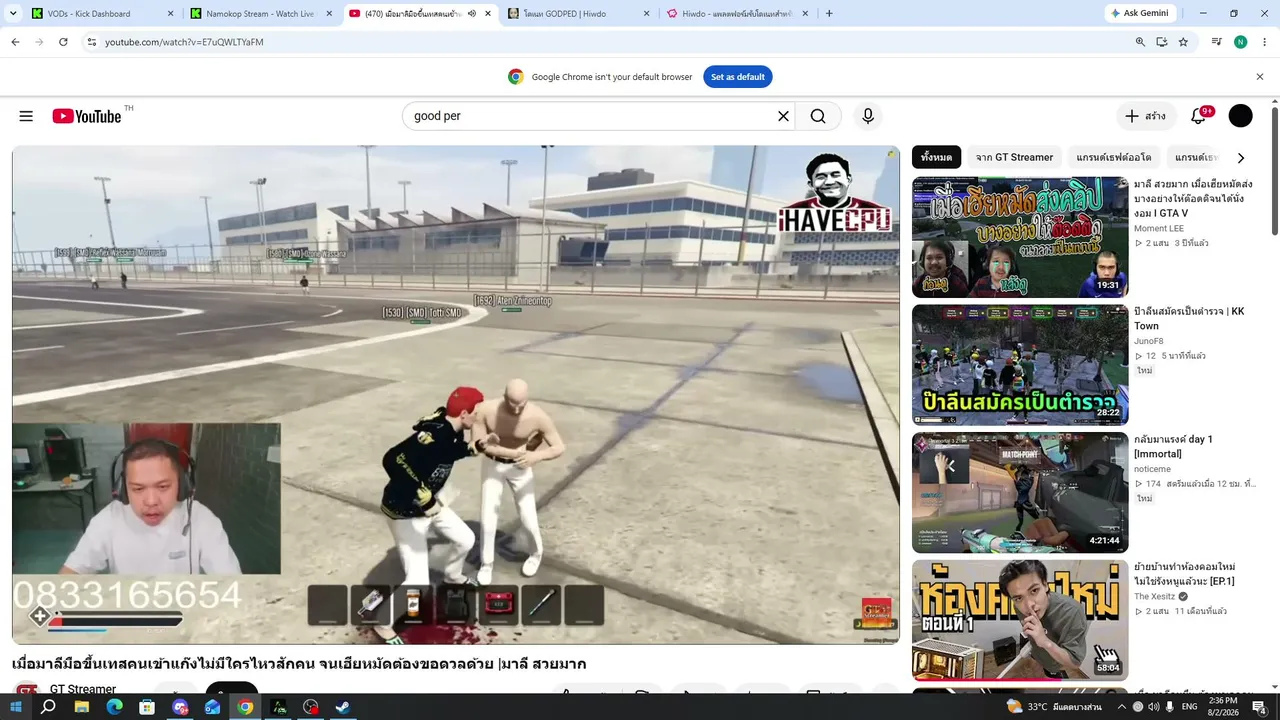Start voice search with the microphone

coord(868,116)
